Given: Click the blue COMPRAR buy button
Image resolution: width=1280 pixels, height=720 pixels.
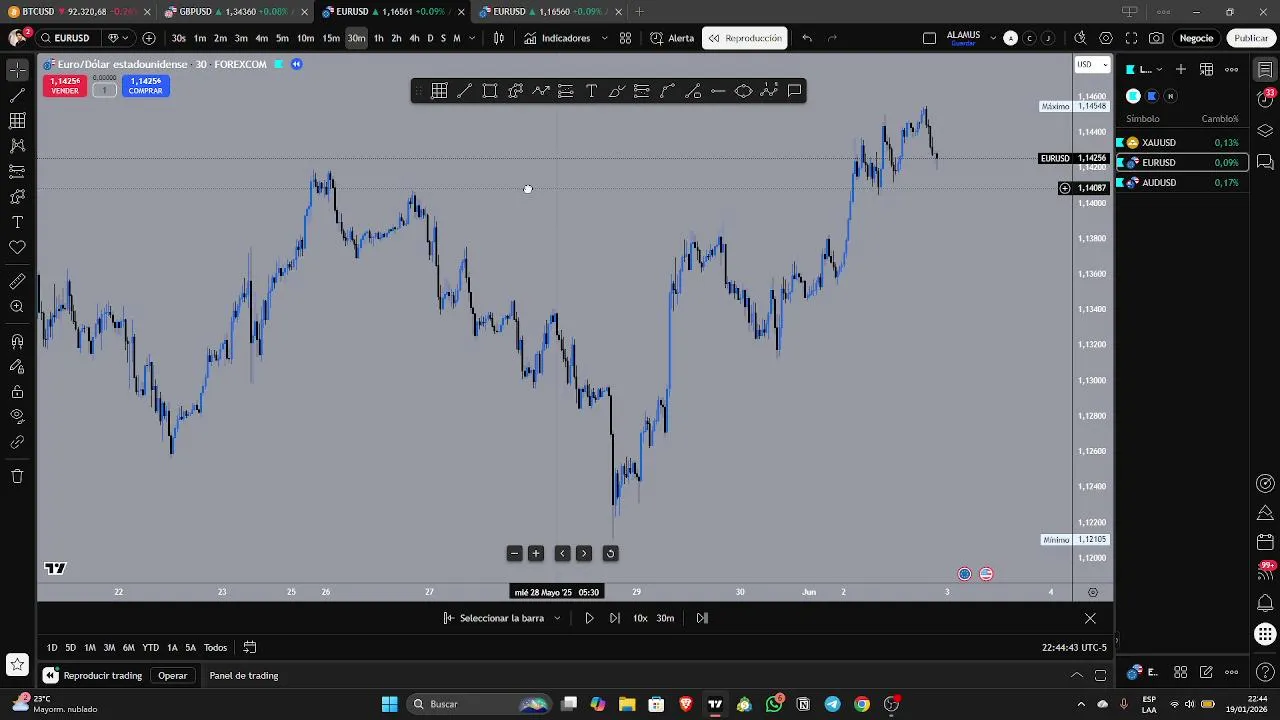Looking at the screenshot, I should (145, 86).
